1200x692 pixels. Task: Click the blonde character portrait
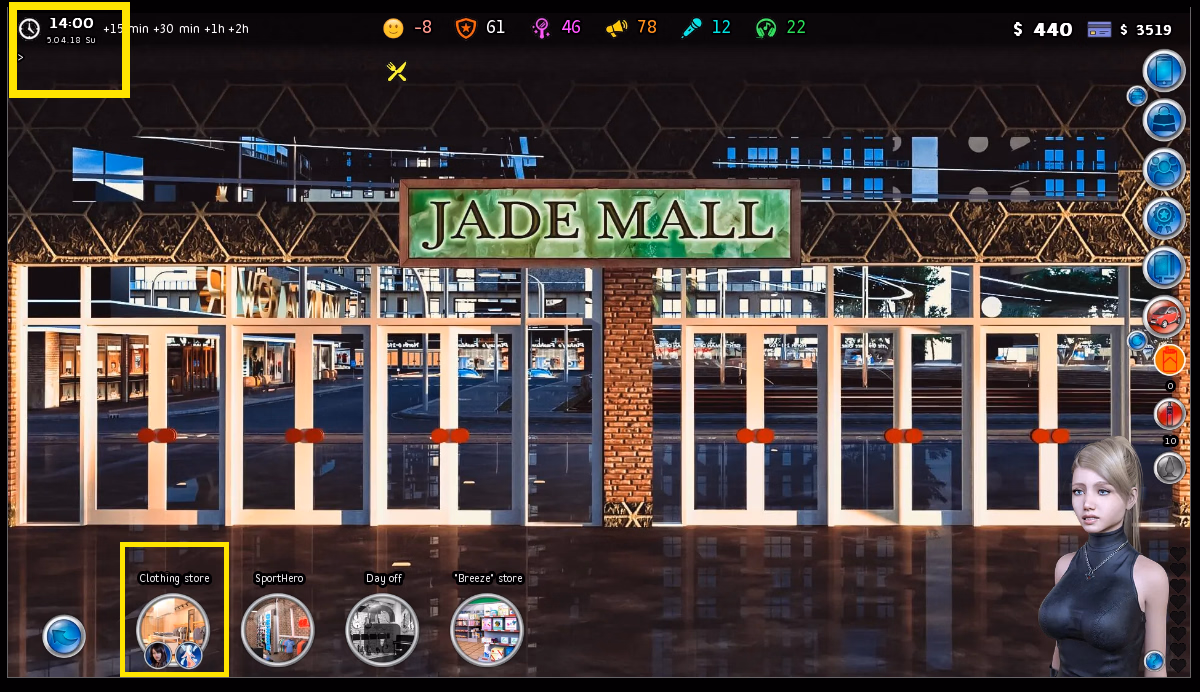(1095, 560)
